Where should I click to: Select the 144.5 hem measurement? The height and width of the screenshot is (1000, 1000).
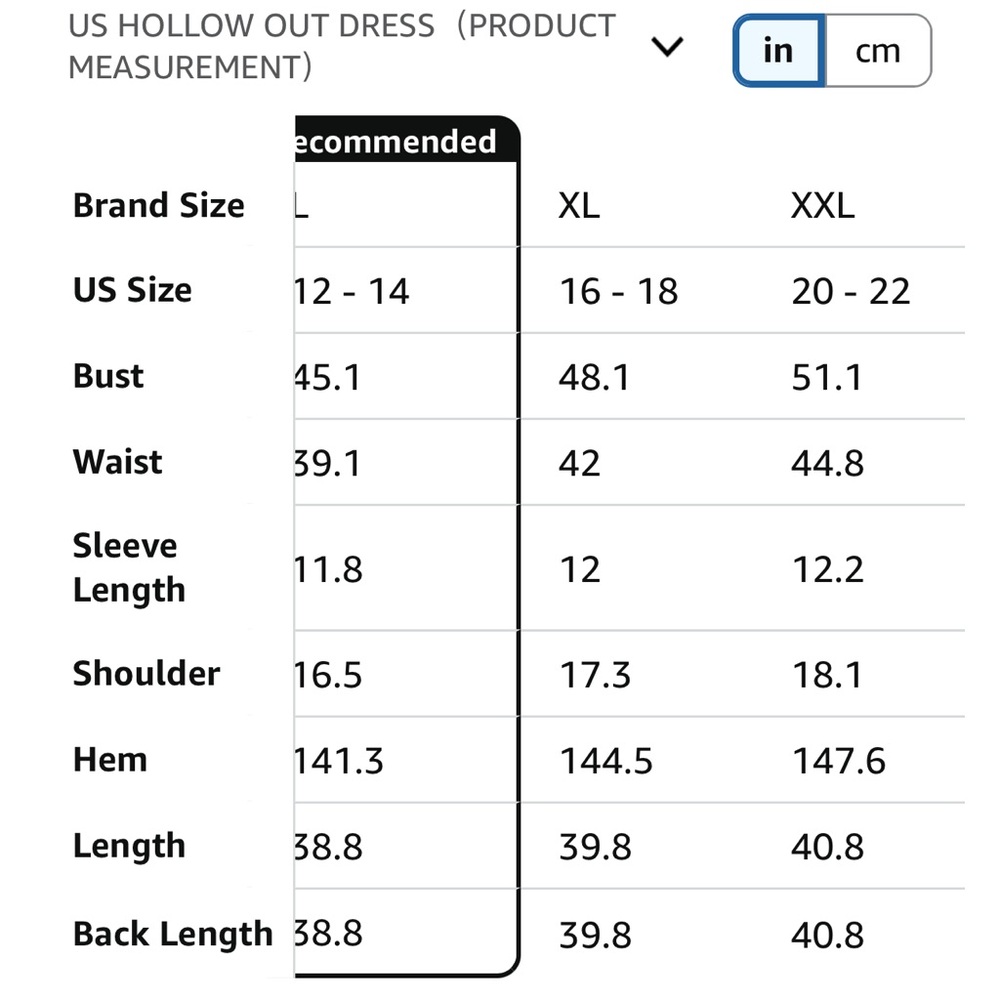(x=606, y=761)
